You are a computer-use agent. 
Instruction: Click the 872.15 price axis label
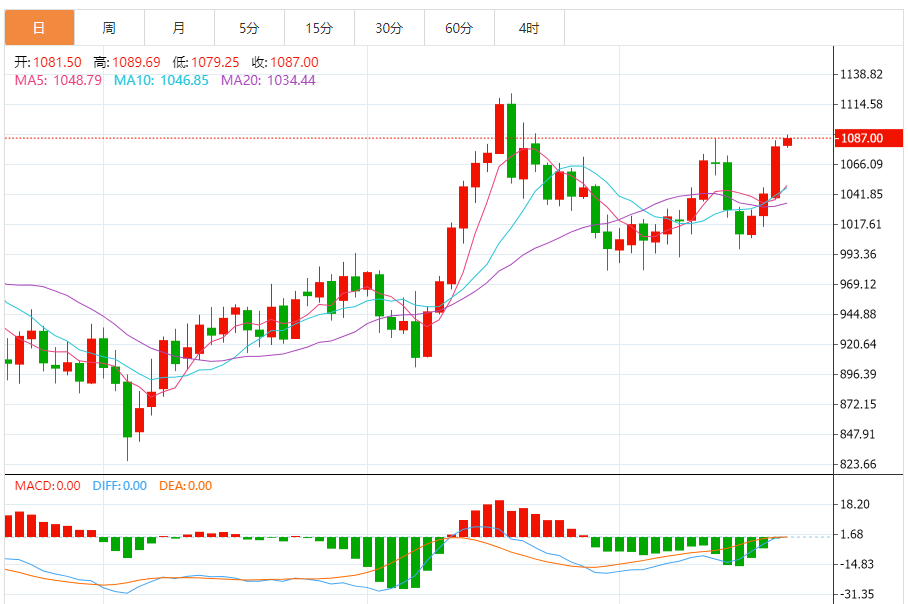pyautogui.click(x=858, y=404)
